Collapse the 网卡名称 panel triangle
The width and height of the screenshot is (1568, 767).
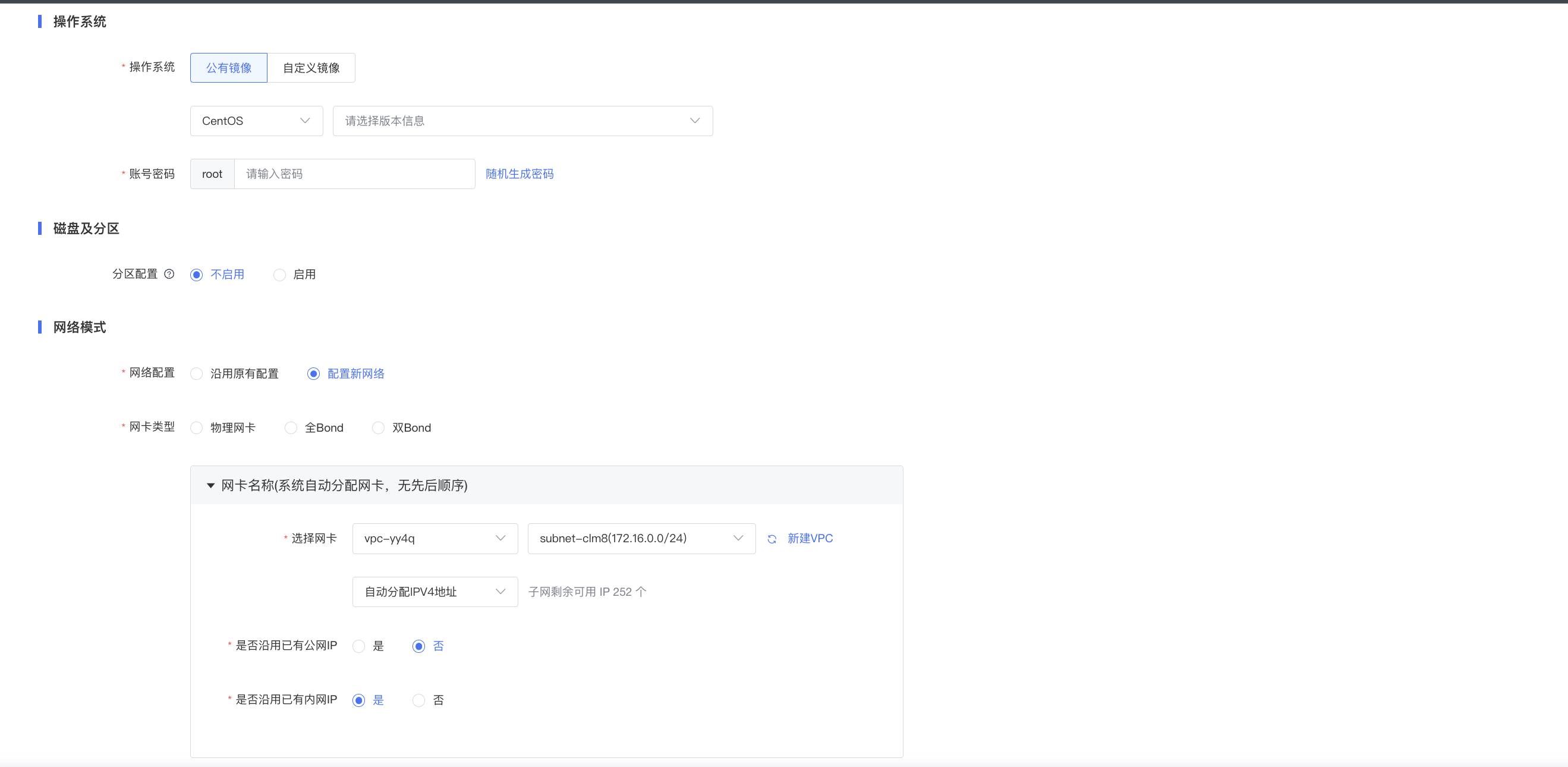pos(210,485)
